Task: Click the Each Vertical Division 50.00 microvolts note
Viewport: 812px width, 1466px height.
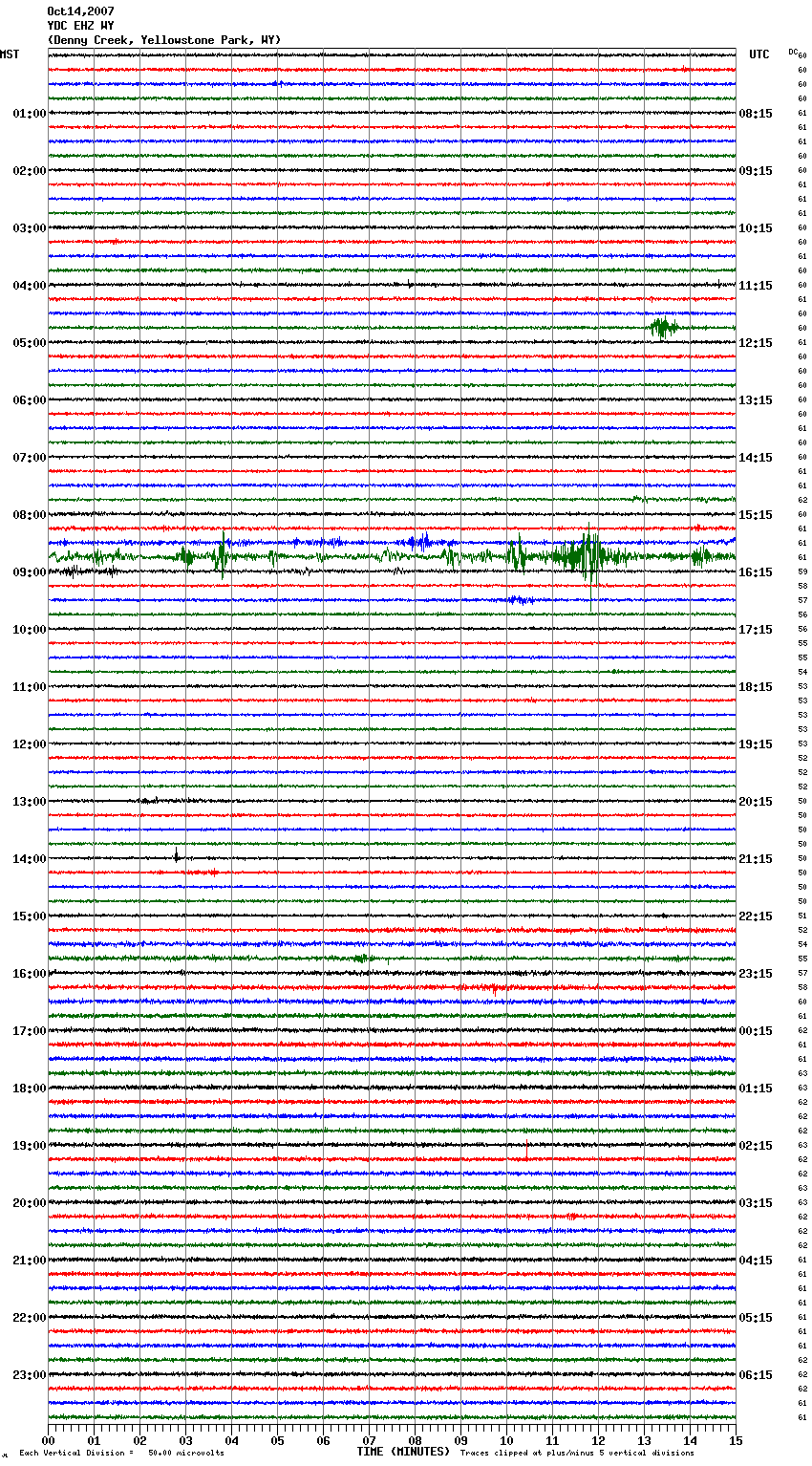Action: point(121,1454)
